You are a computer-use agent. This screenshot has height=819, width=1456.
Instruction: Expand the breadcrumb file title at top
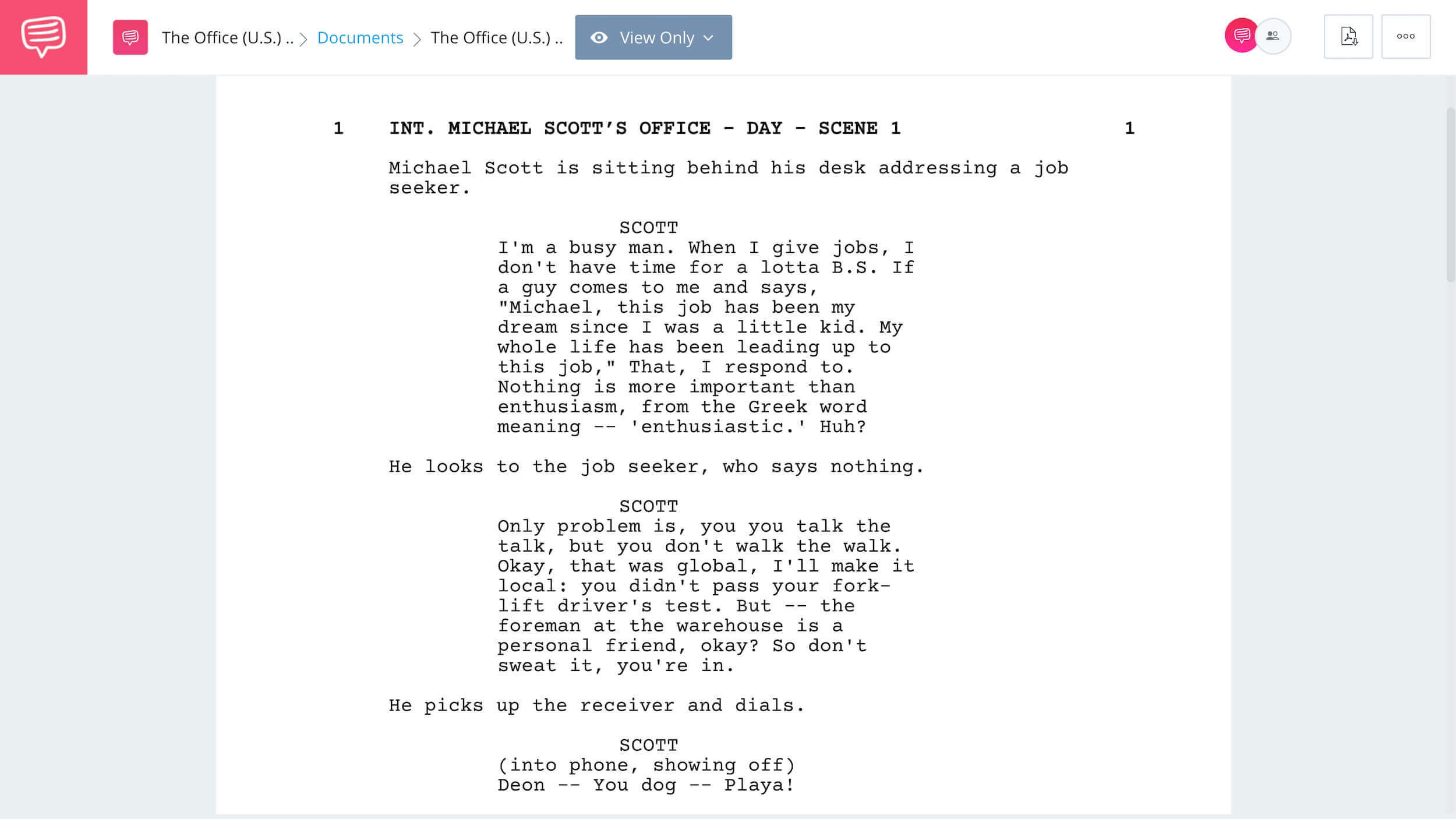[497, 37]
